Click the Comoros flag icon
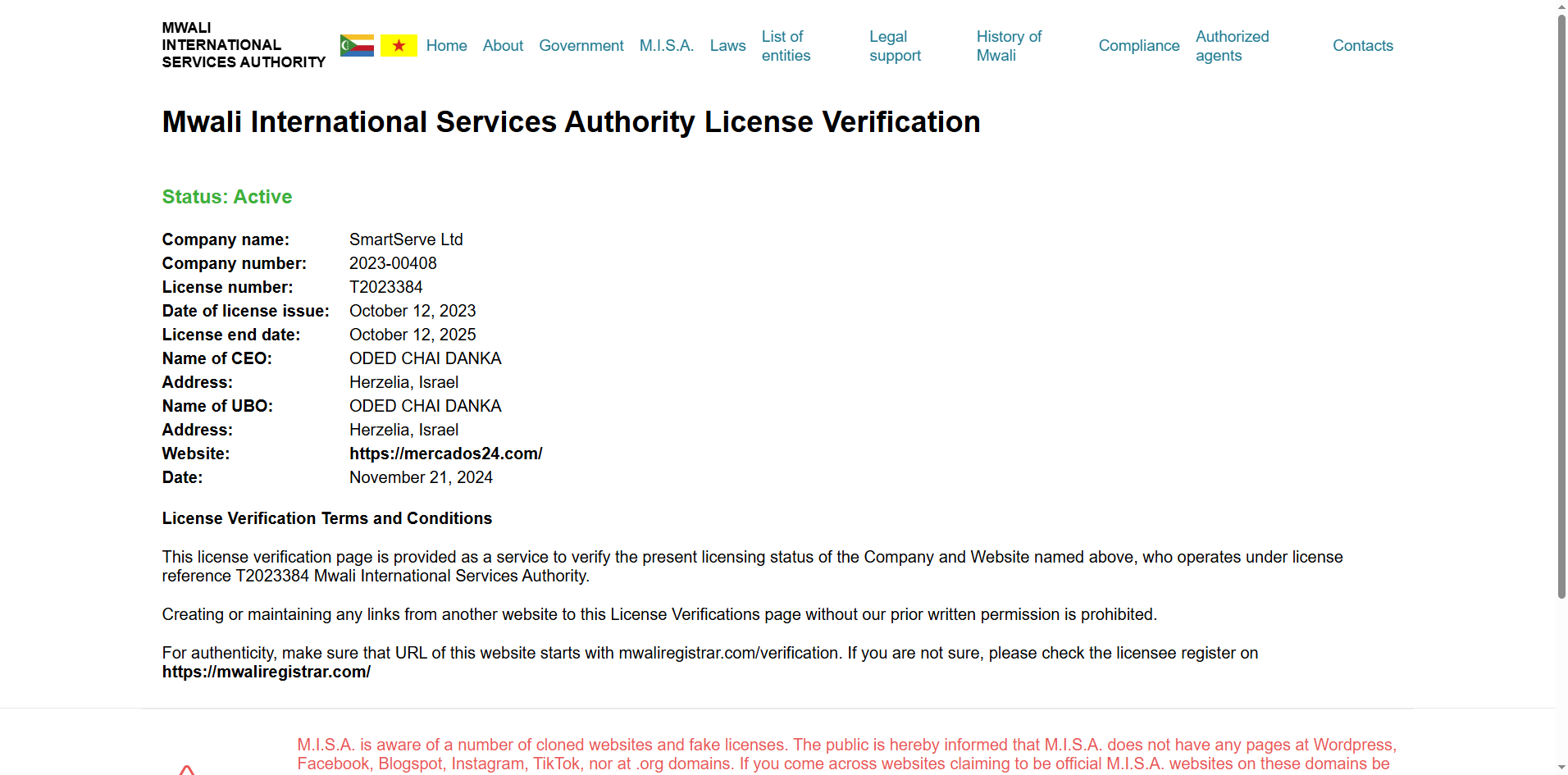Image resolution: width=1568 pixels, height=775 pixels. pyautogui.click(x=357, y=46)
